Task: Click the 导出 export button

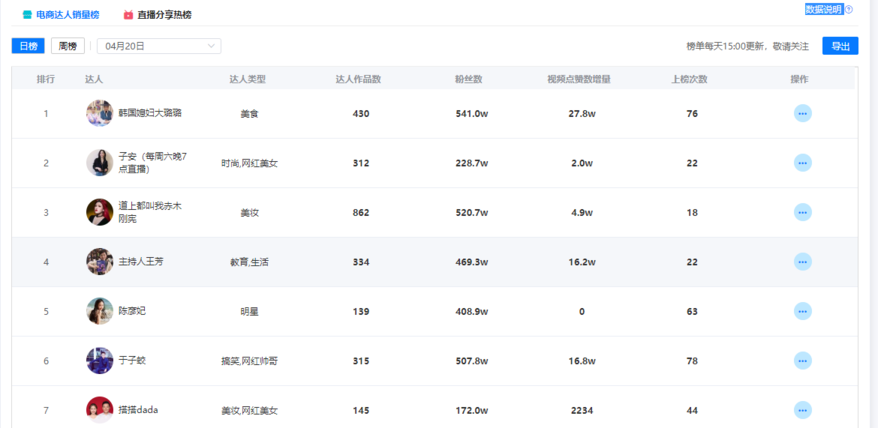Action: [839, 46]
